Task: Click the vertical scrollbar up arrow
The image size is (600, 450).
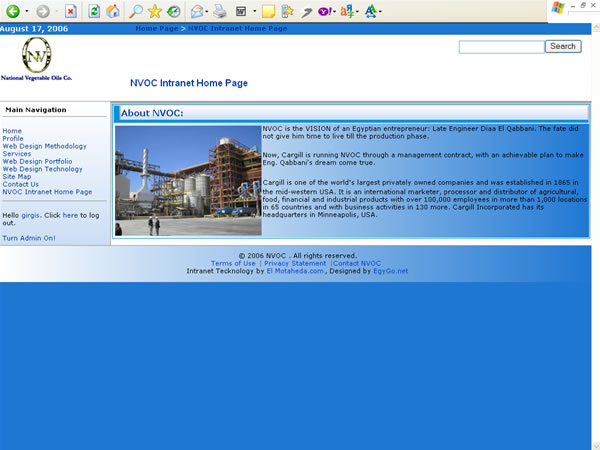Action: 596,28
